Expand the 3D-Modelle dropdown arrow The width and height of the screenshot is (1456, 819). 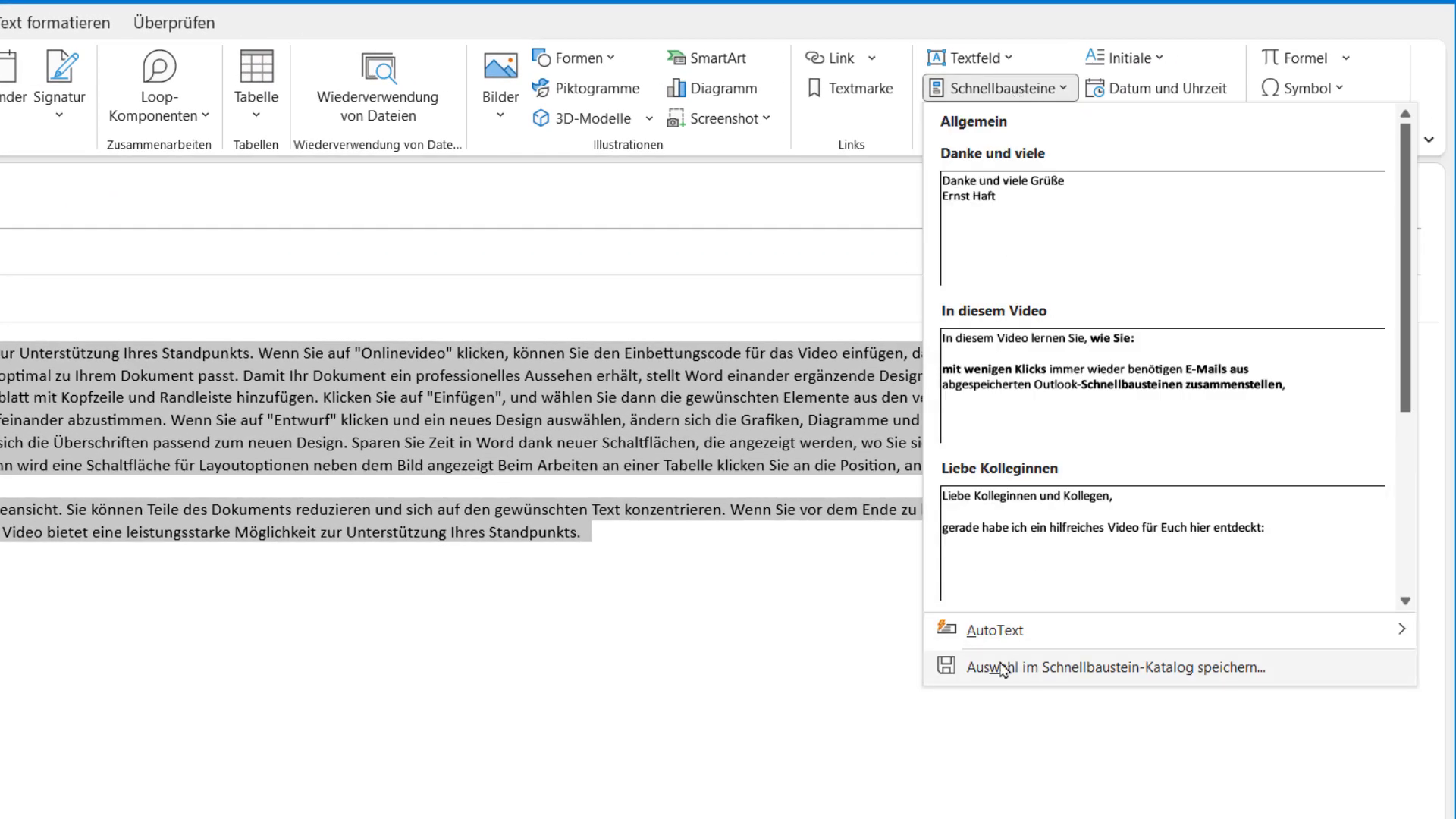(649, 118)
